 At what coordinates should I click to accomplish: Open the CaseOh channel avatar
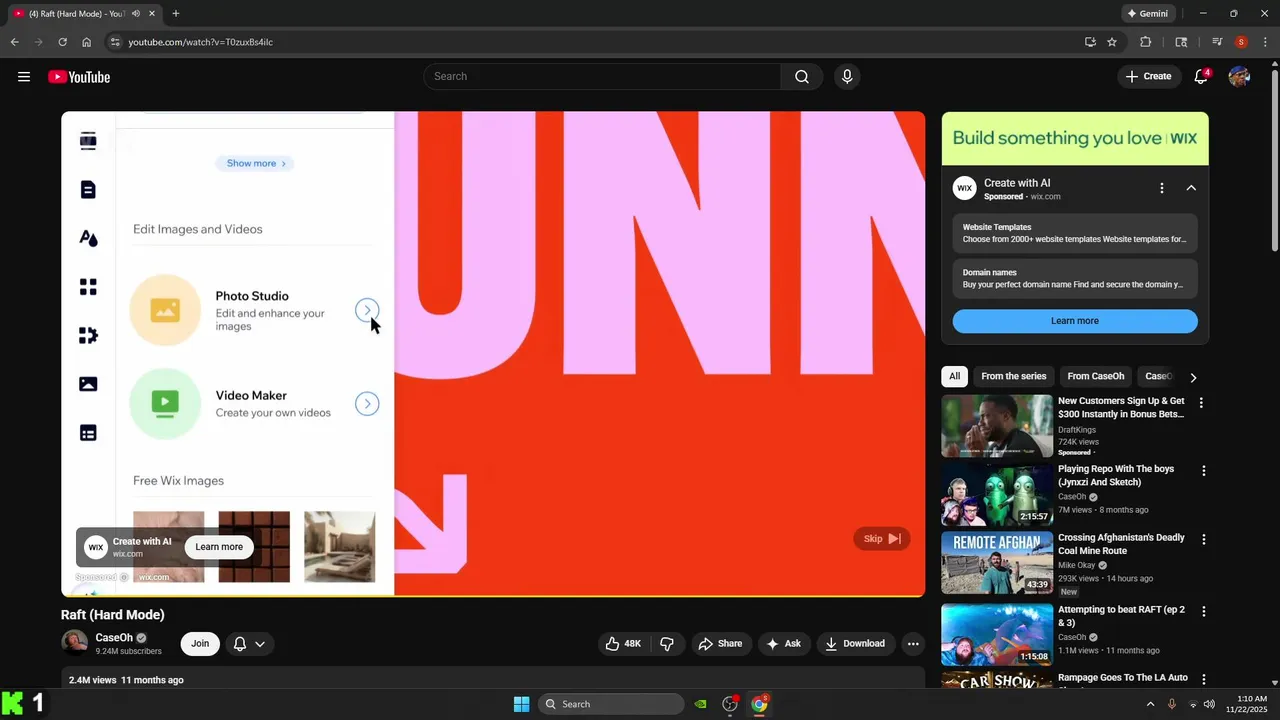74,643
